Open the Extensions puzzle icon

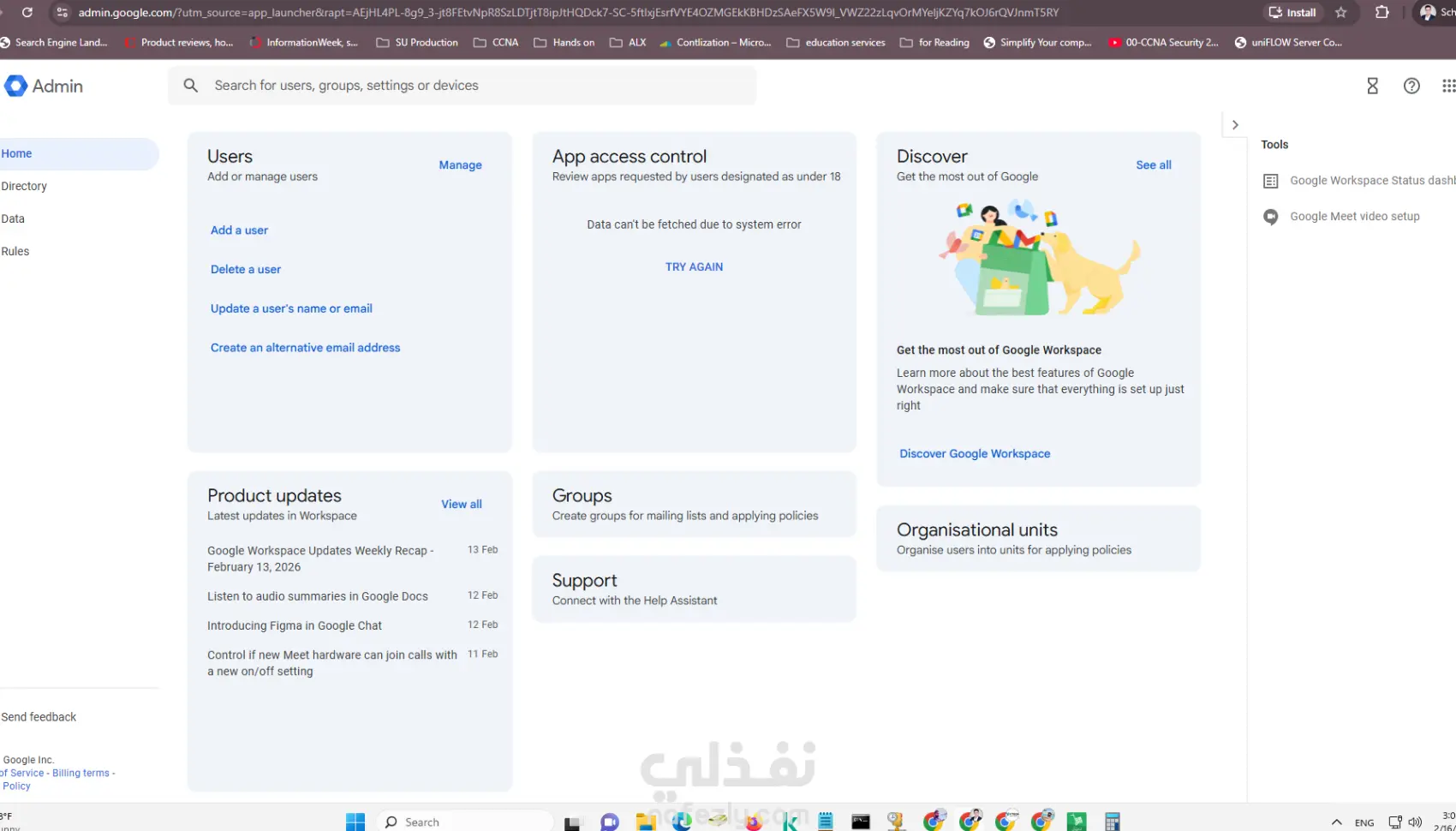point(1382,13)
